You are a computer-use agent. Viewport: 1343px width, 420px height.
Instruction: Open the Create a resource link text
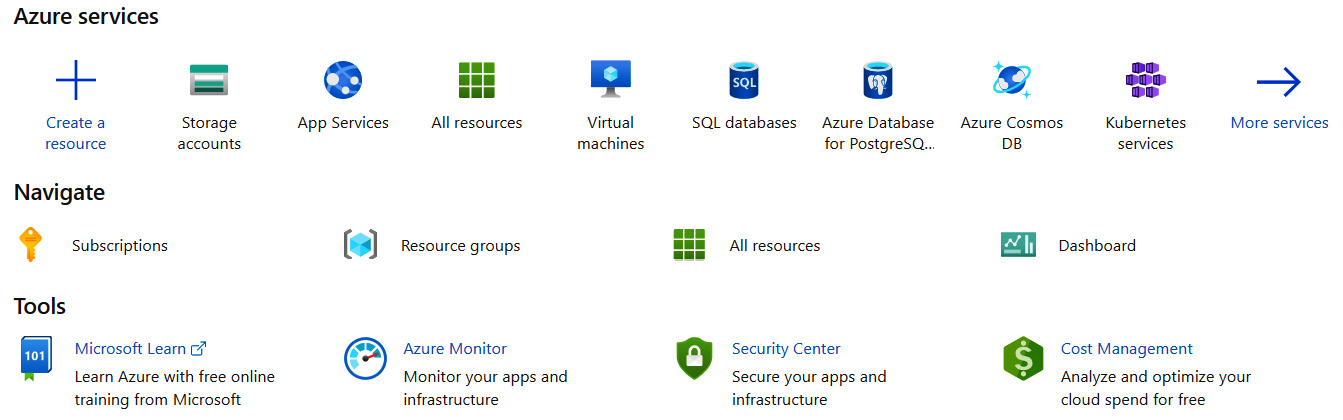pyautogui.click(x=76, y=133)
